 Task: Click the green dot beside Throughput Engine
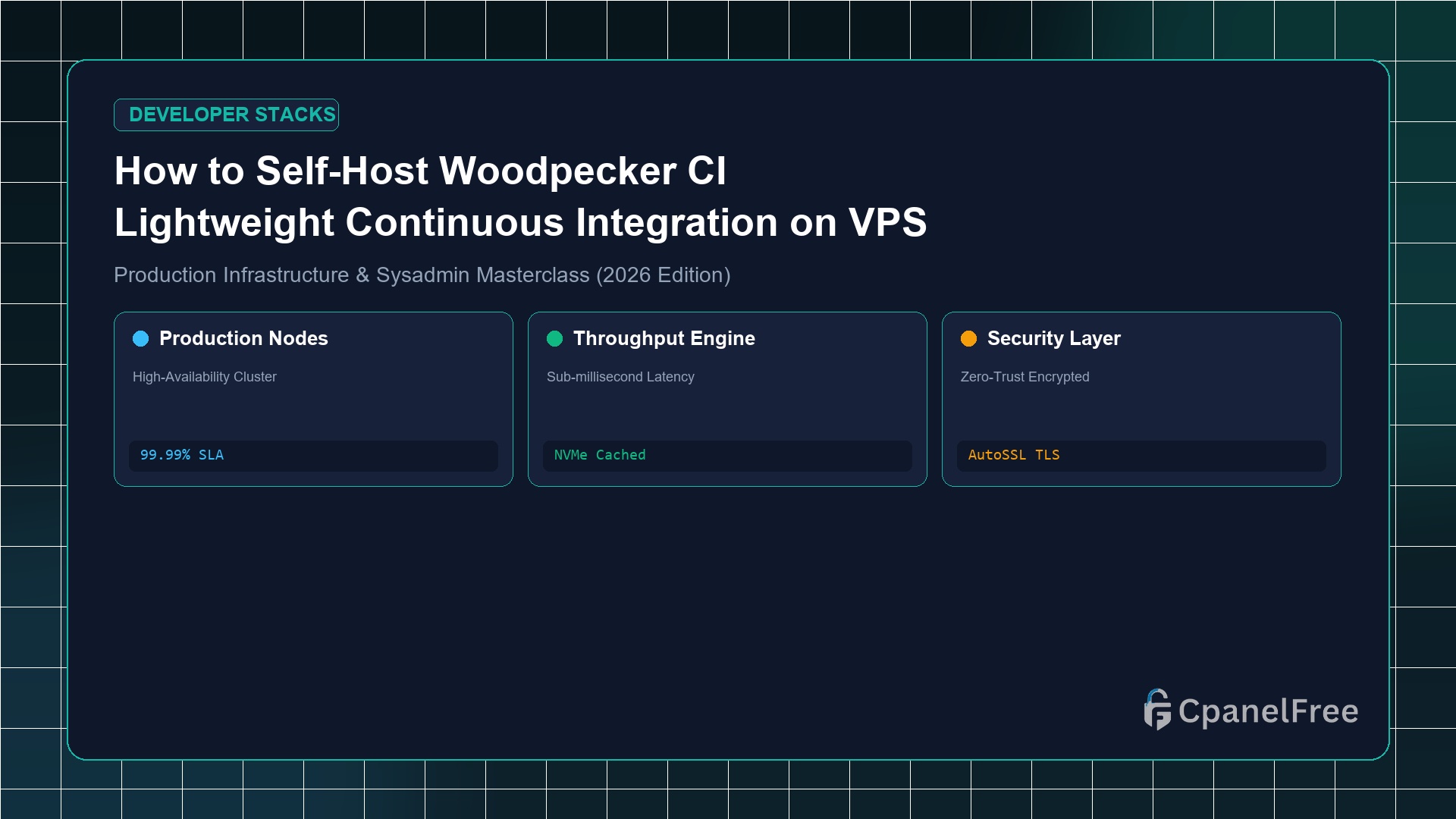click(x=555, y=338)
